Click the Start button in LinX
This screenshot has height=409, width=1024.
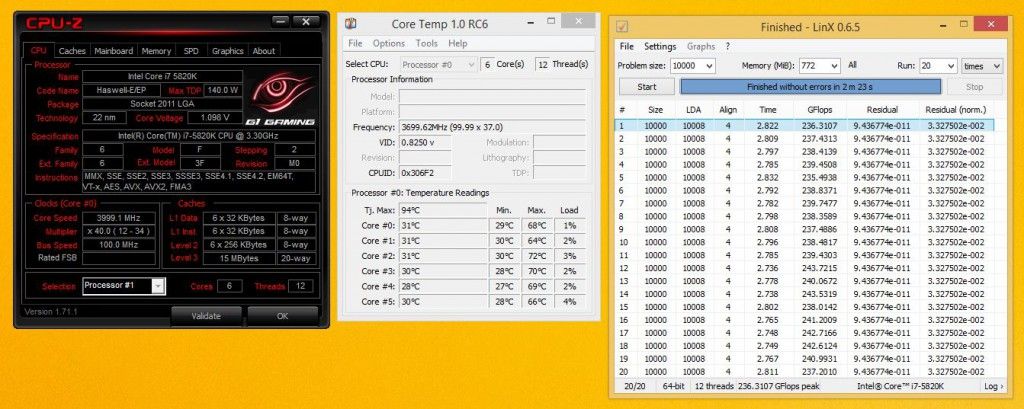[x=647, y=87]
